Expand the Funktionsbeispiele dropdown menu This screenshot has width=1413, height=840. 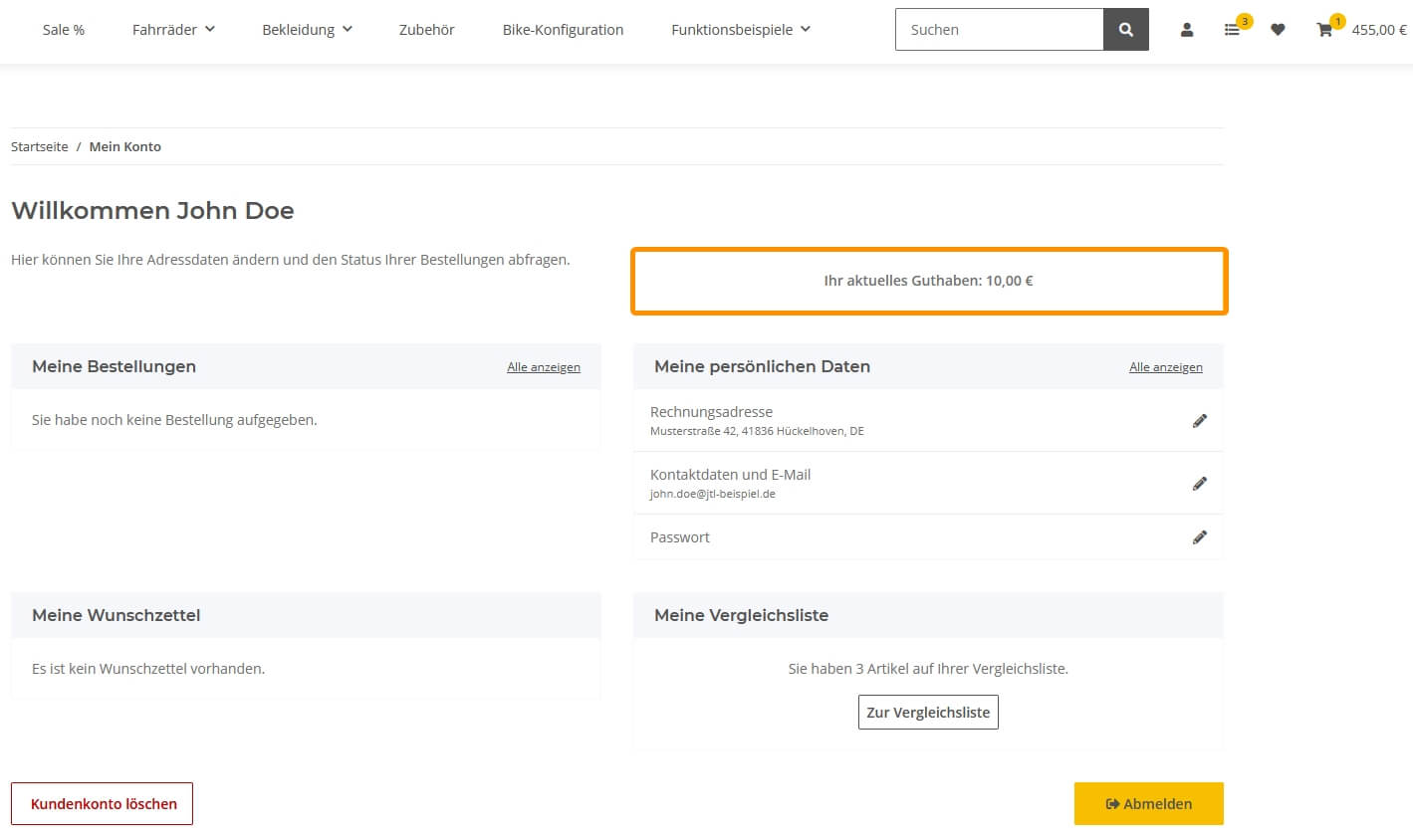741,30
